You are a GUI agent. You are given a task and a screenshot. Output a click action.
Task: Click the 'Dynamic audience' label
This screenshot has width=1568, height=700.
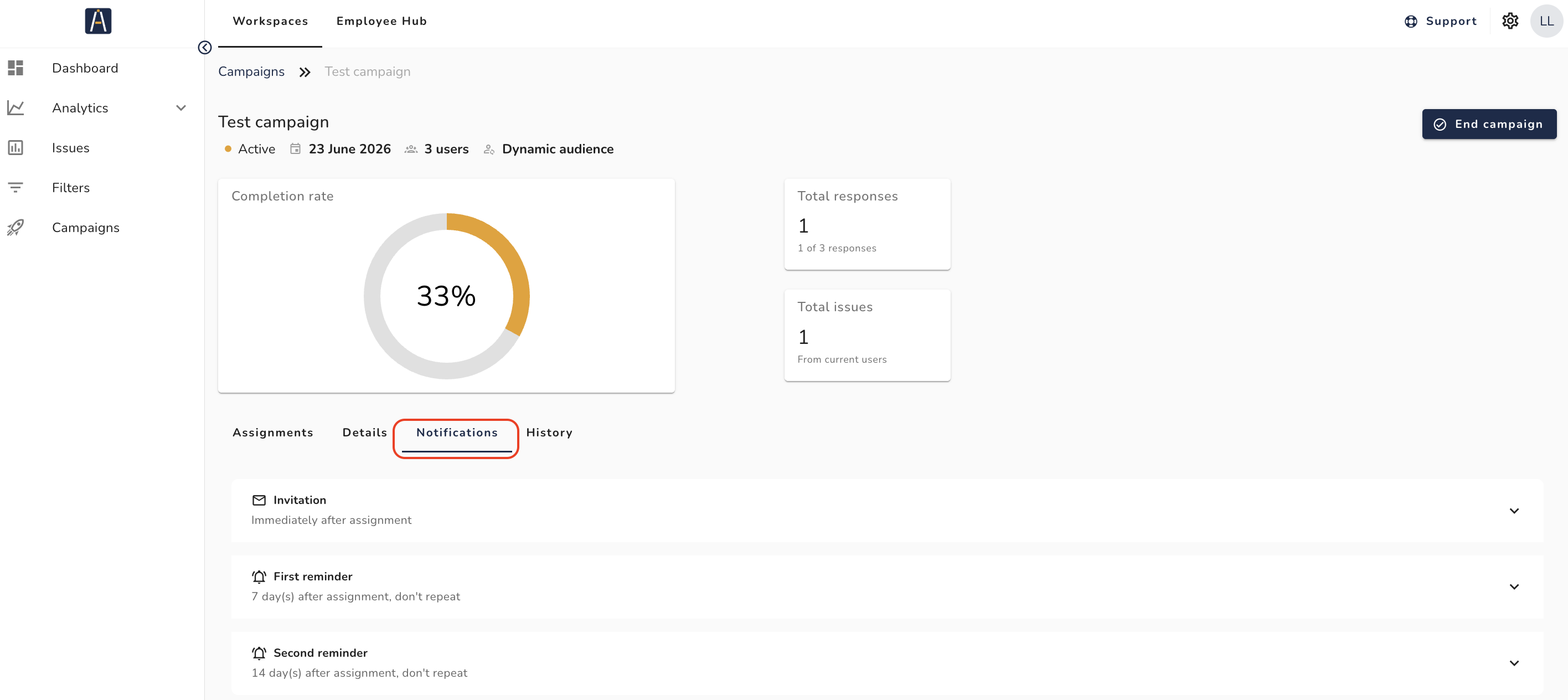[558, 148]
